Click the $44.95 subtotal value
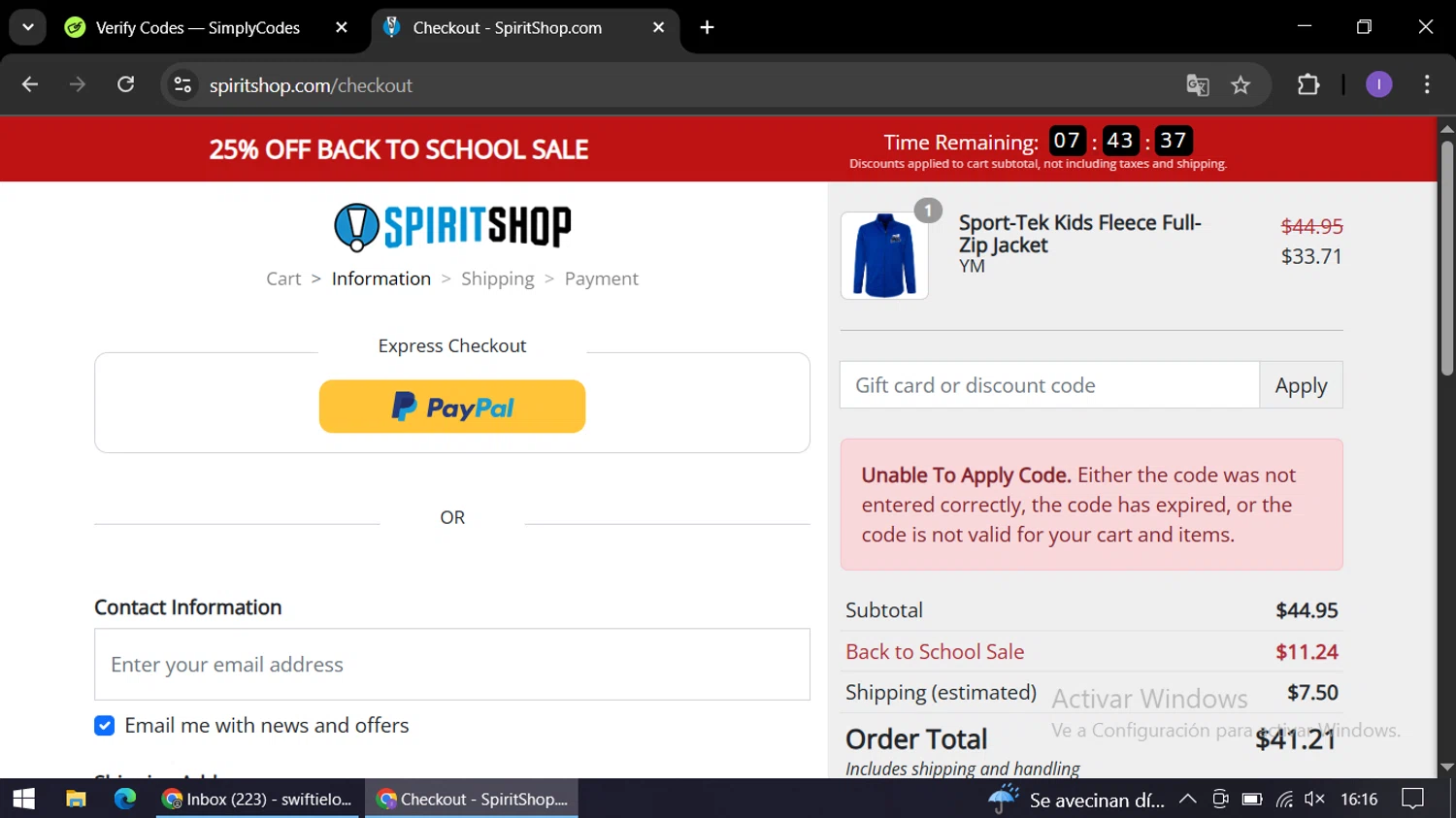 [x=1307, y=610]
